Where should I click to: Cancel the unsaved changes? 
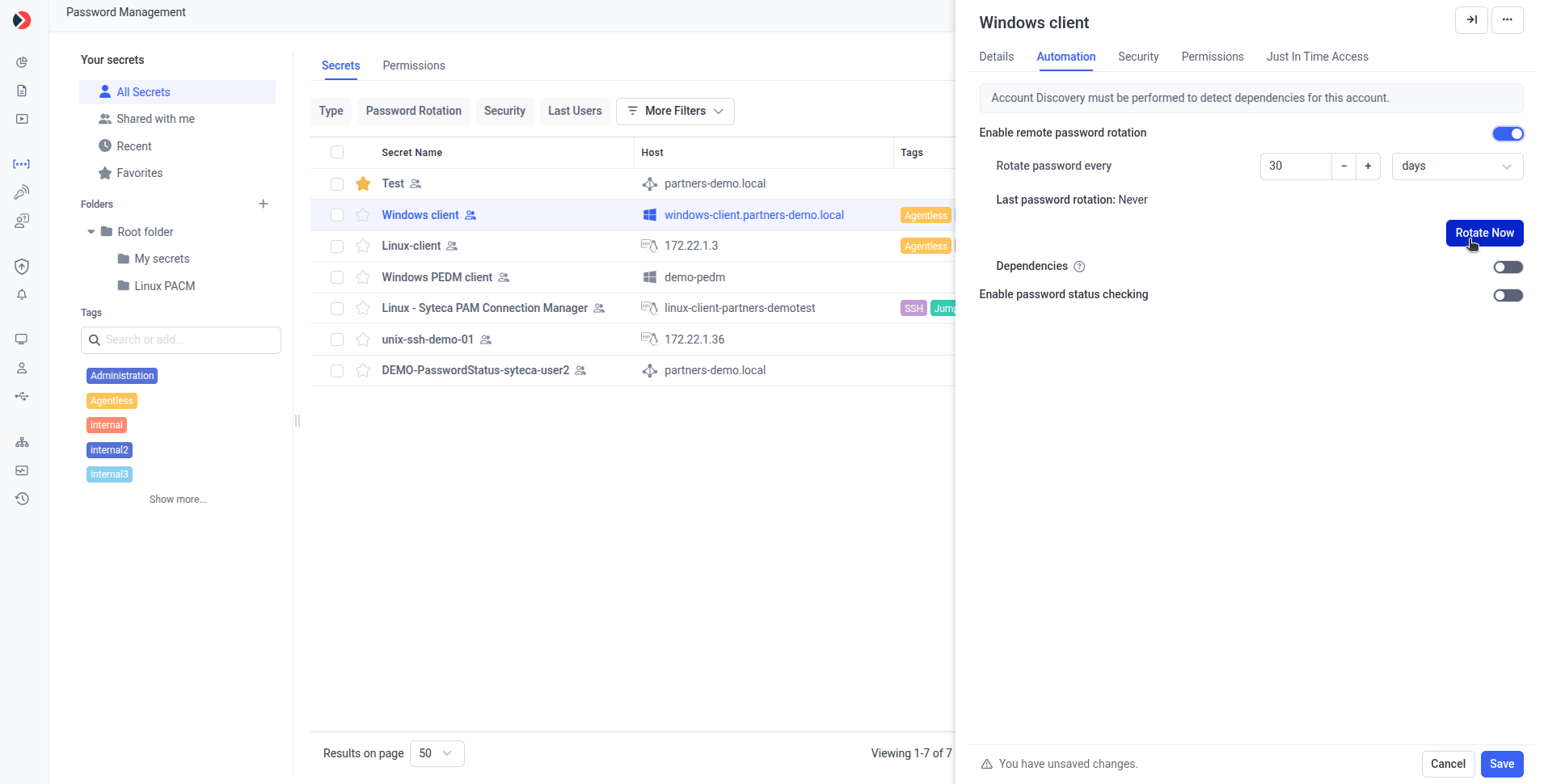1448,764
